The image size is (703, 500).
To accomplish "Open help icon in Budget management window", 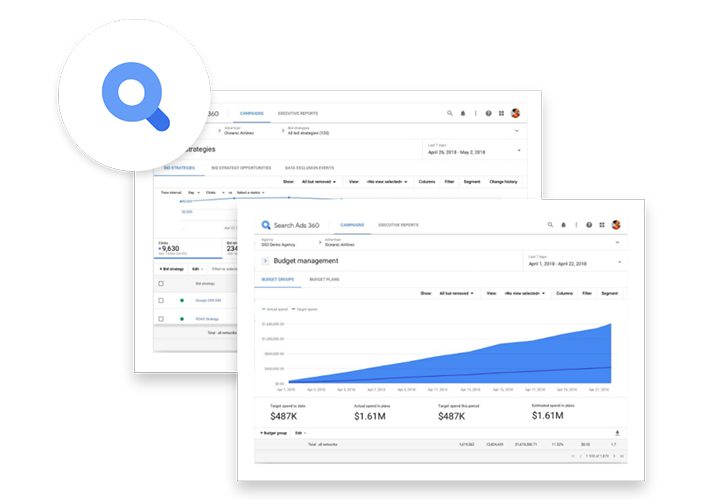I will click(x=589, y=225).
